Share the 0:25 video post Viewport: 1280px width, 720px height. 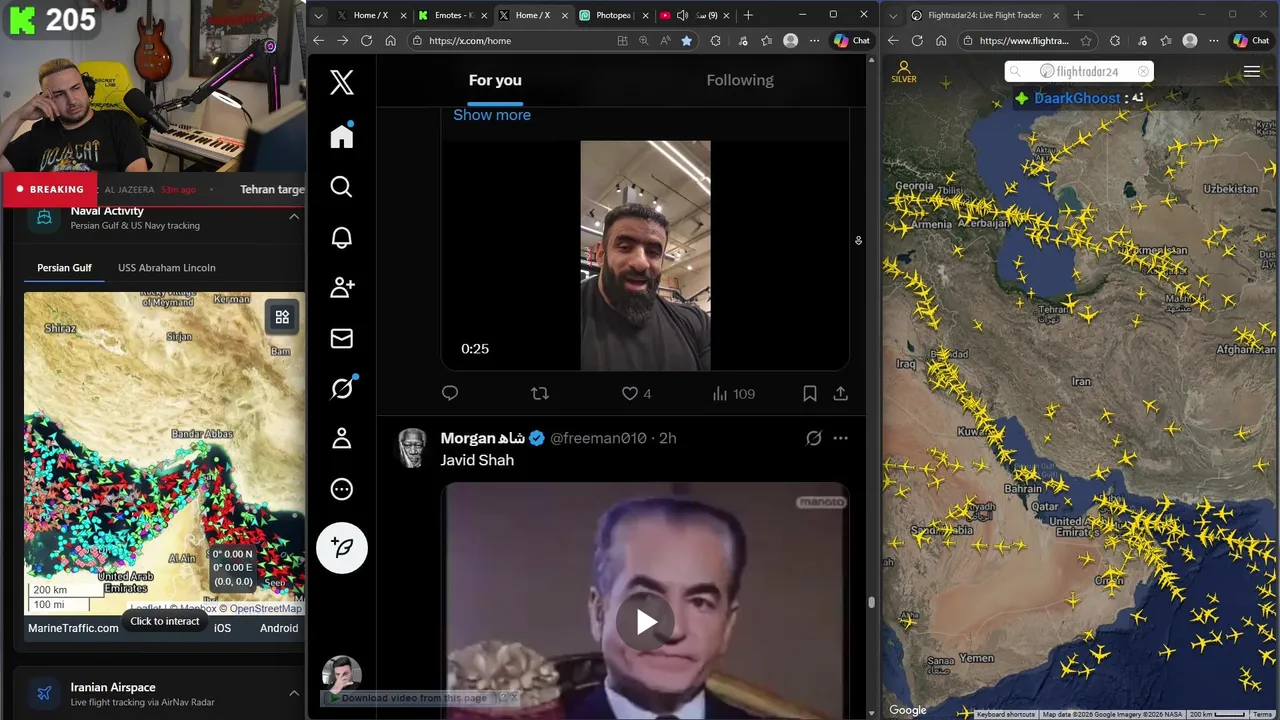click(x=841, y=393)
